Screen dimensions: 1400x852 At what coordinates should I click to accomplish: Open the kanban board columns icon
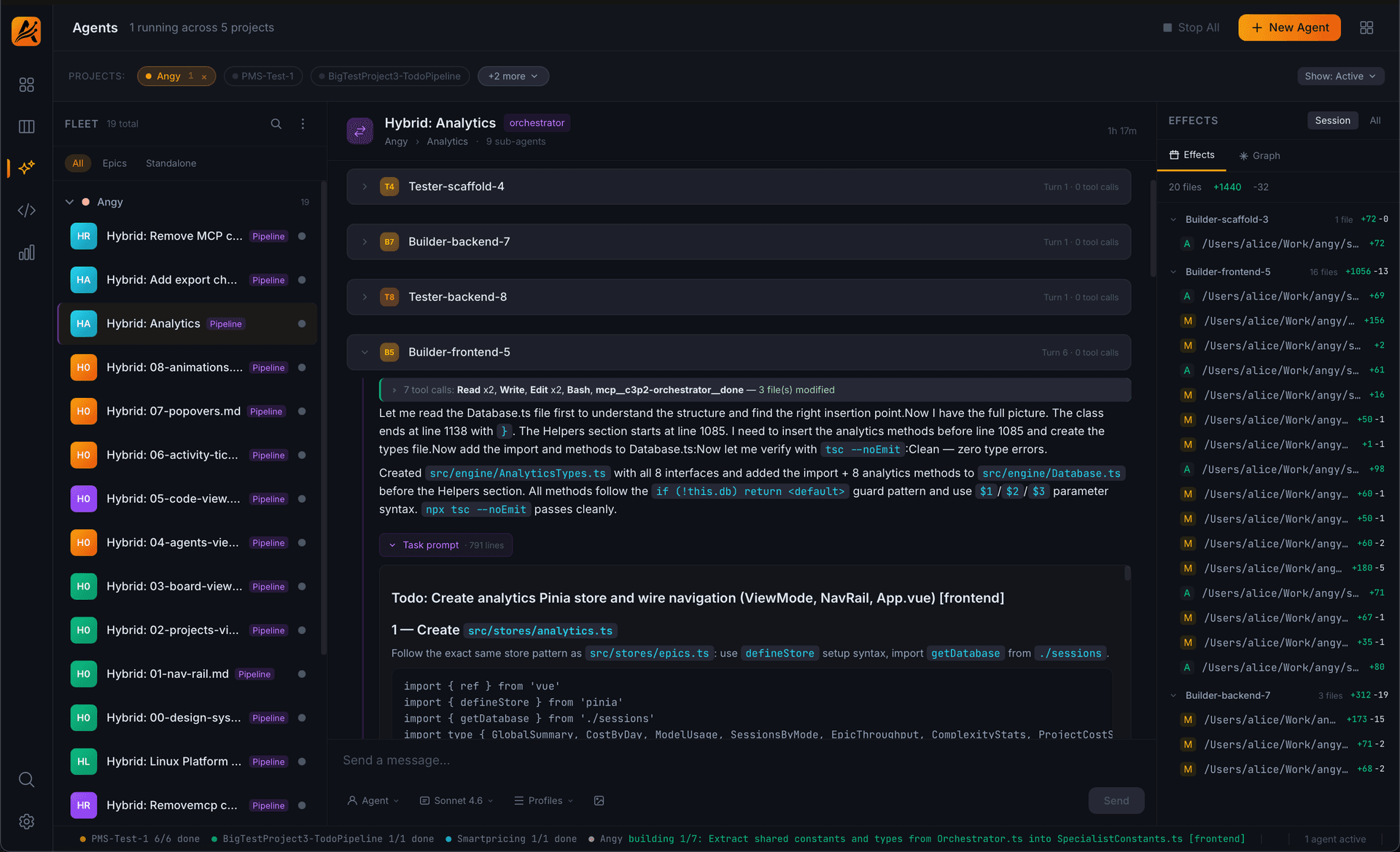tap(26, 127)
